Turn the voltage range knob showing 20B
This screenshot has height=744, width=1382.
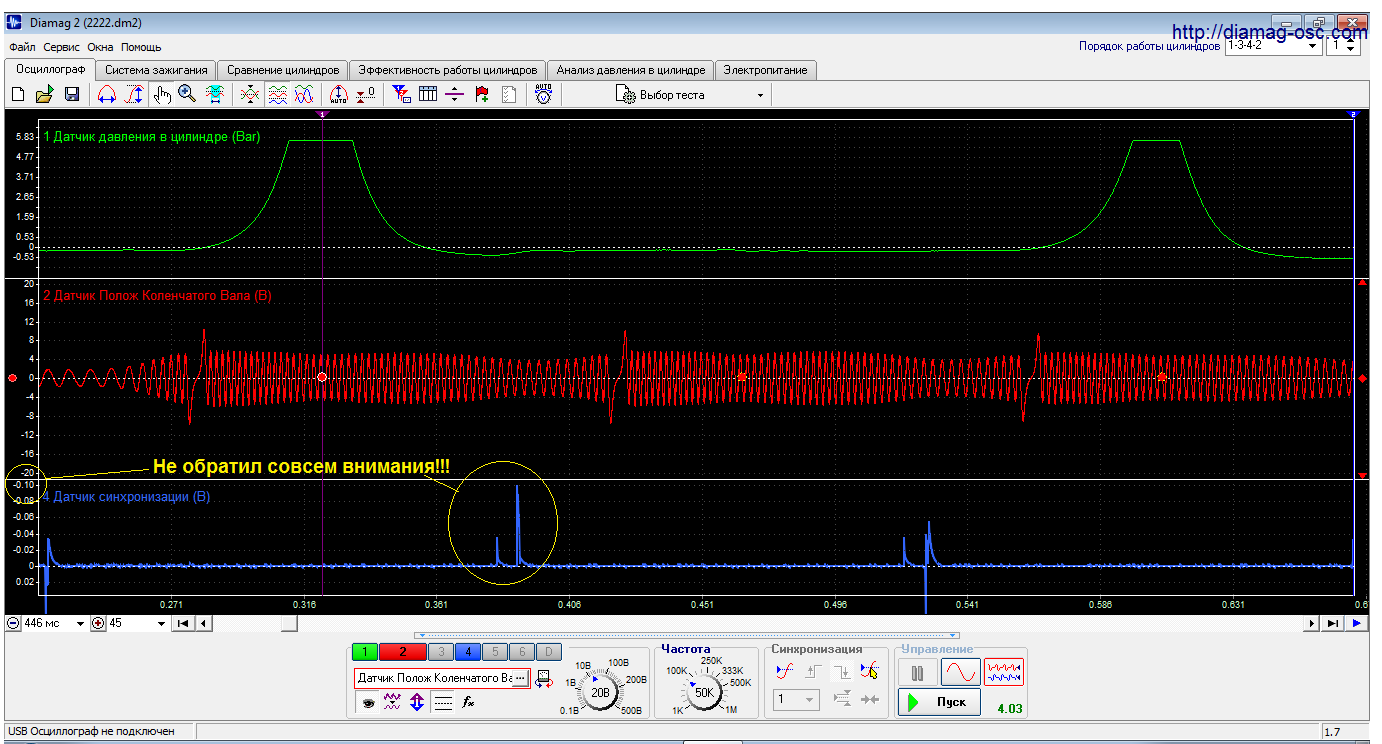[x=601, y=692]
